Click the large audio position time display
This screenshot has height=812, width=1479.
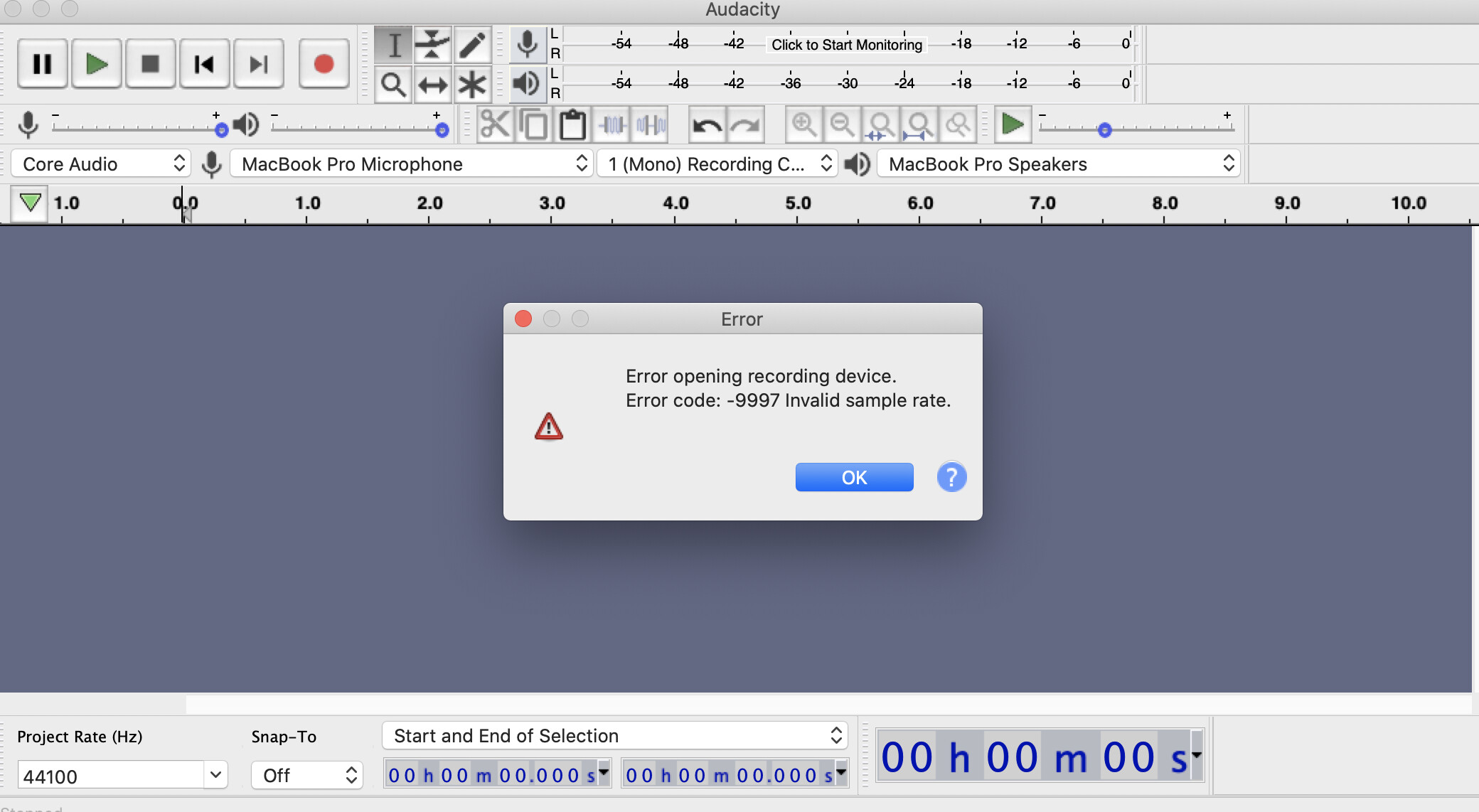1035,757
